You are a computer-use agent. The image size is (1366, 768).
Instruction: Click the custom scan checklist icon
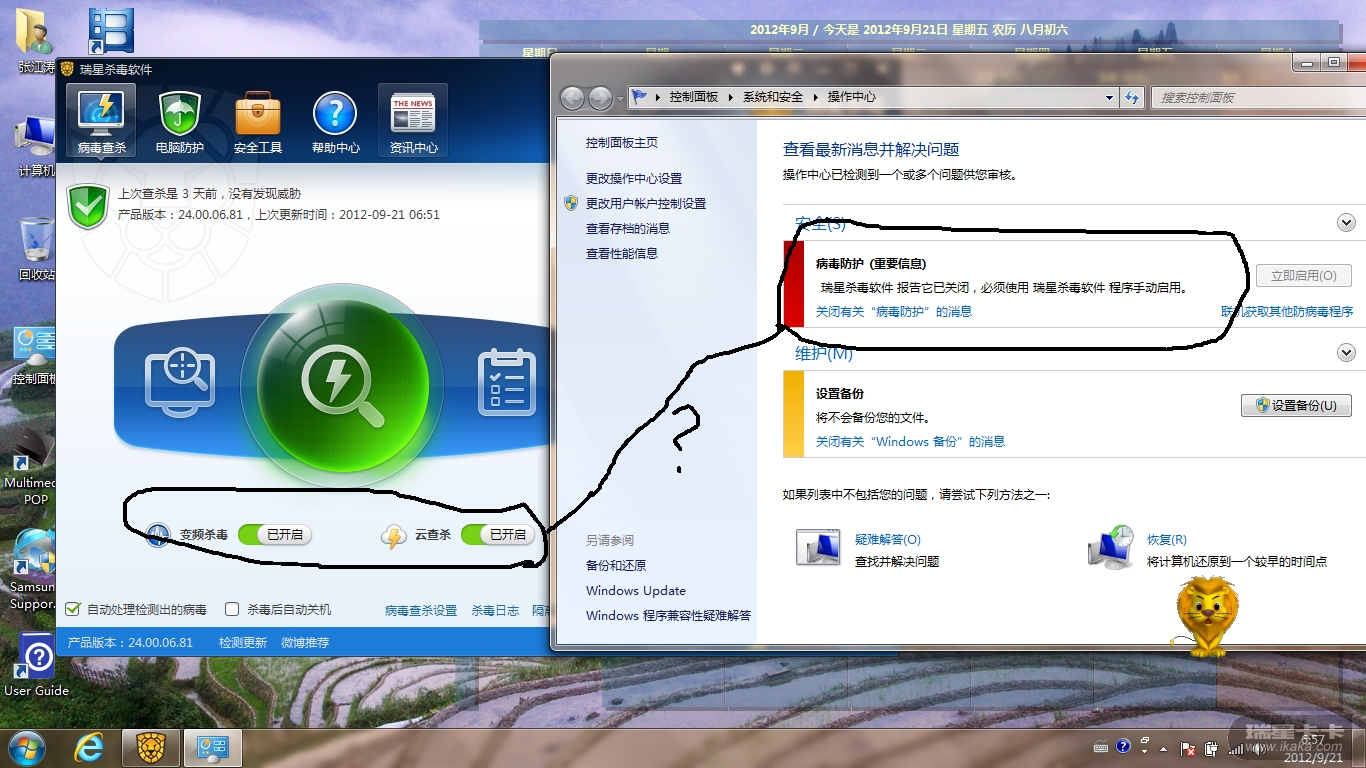(x=507, y=382)
